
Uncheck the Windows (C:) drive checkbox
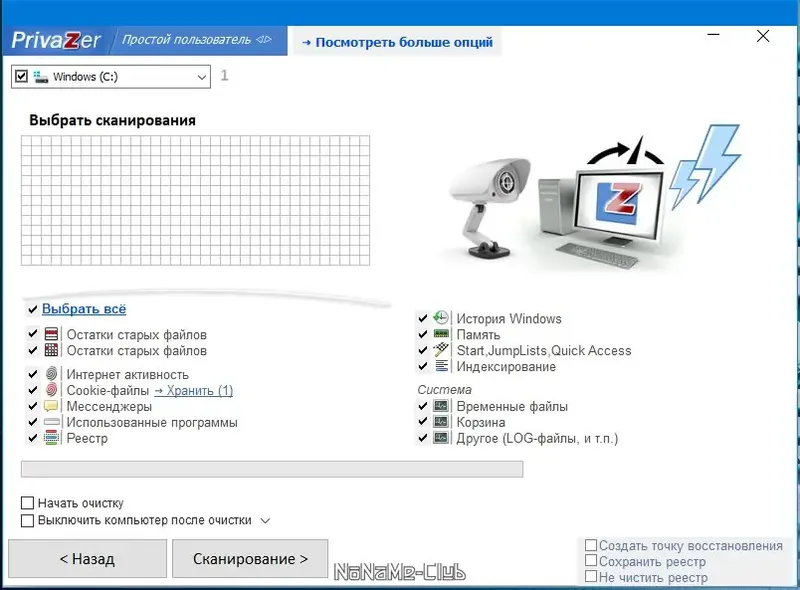click(x=21, y=77)
